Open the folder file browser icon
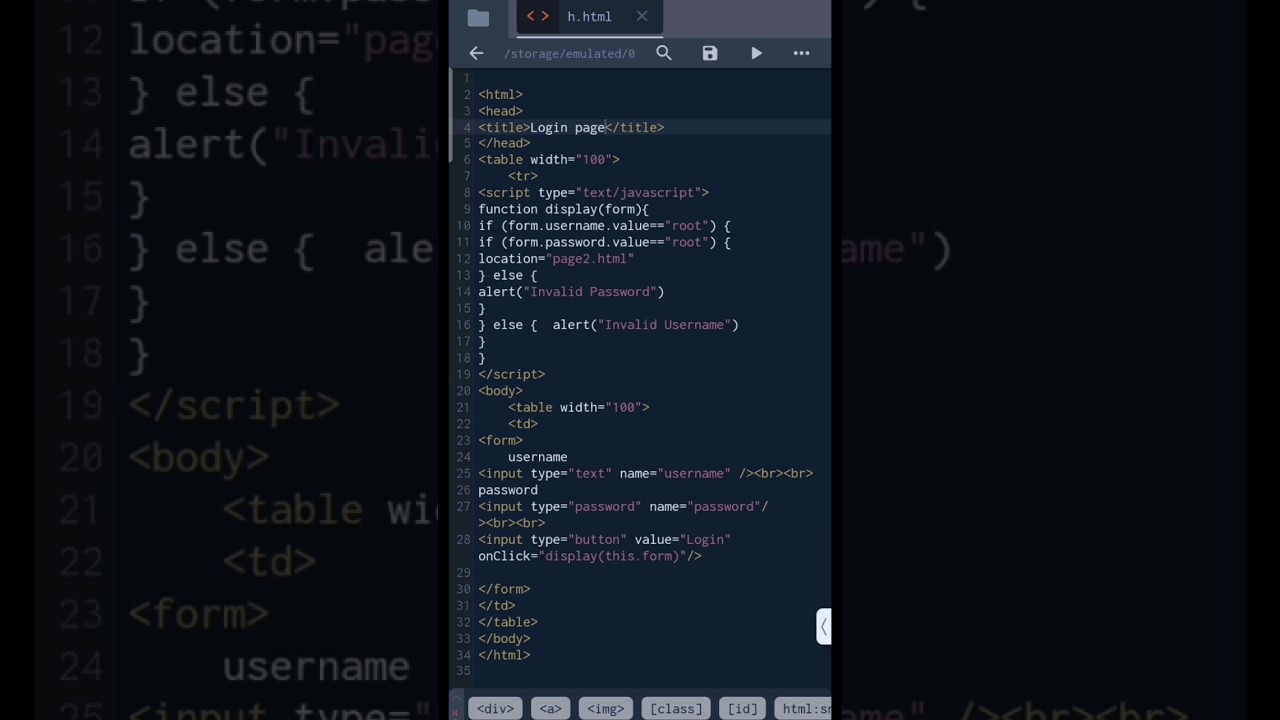 pos(478,17)
